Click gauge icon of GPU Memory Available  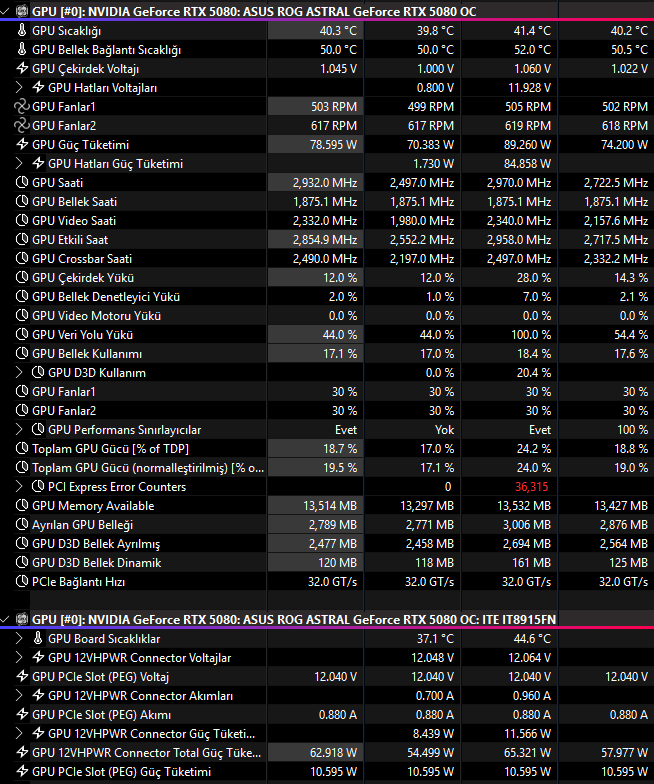click(22, 506)
